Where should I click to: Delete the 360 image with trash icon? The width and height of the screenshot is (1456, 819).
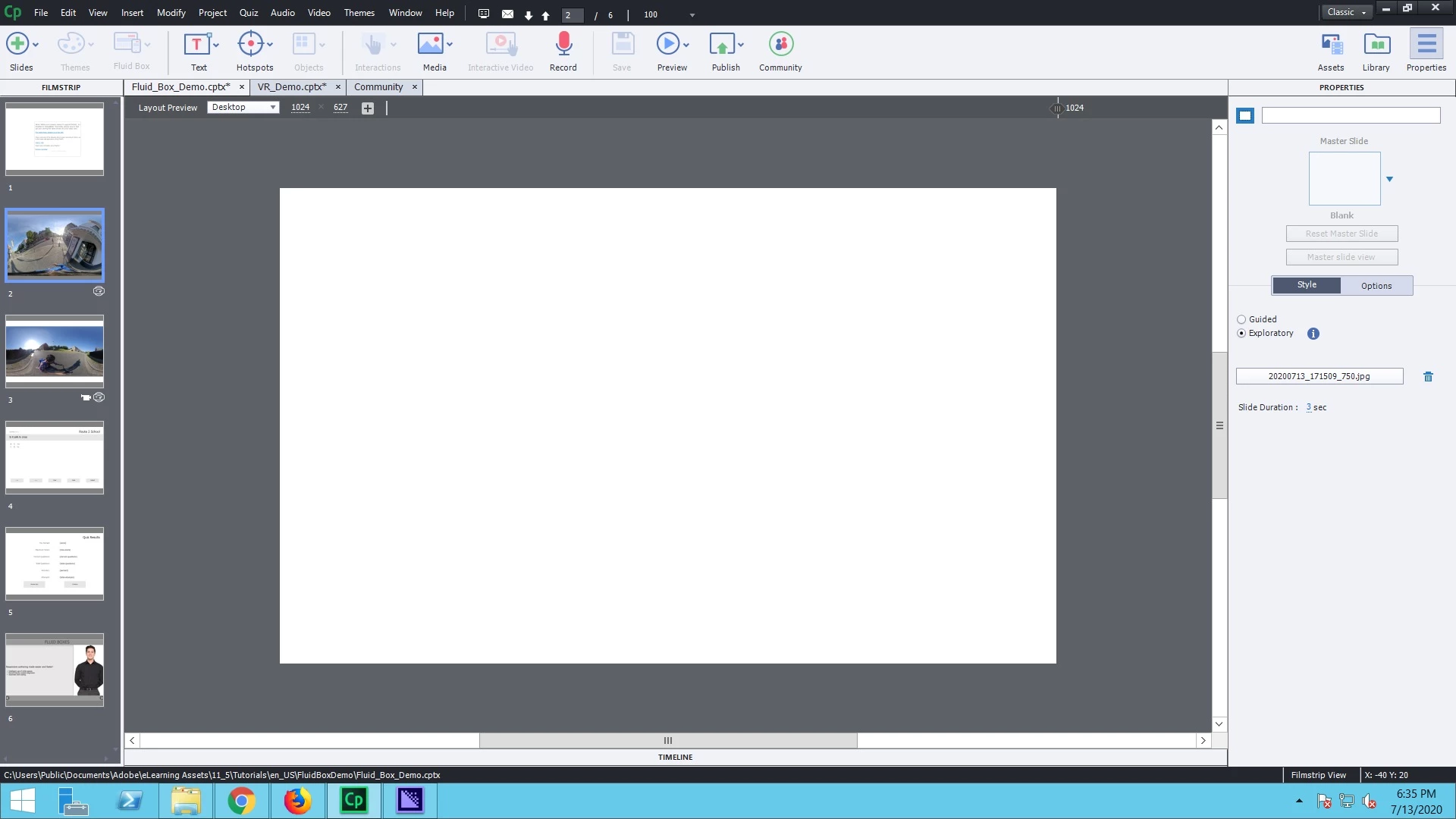[x=1428, y=377]
